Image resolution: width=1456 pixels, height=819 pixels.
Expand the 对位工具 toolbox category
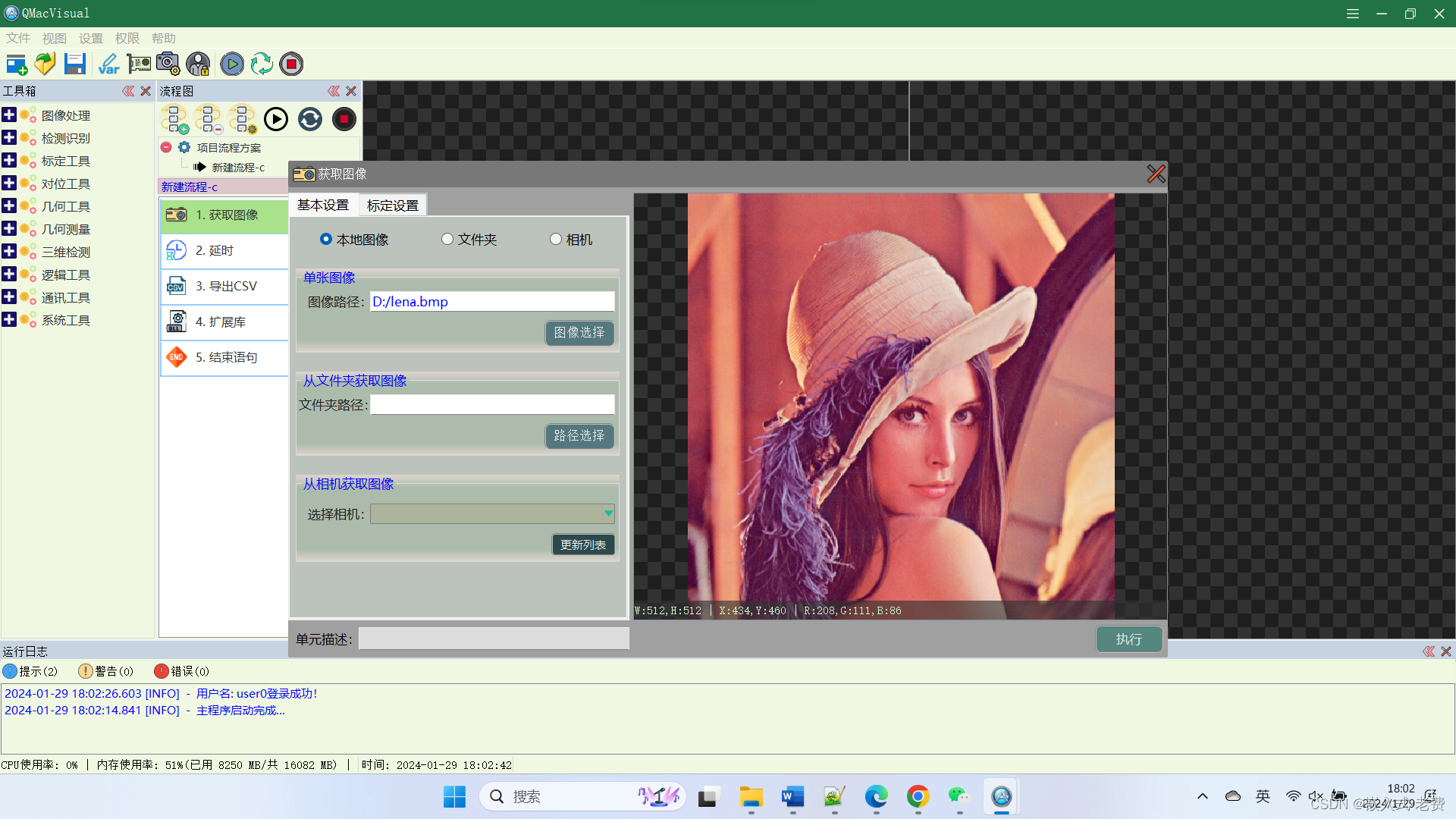[x=9, y=184]
